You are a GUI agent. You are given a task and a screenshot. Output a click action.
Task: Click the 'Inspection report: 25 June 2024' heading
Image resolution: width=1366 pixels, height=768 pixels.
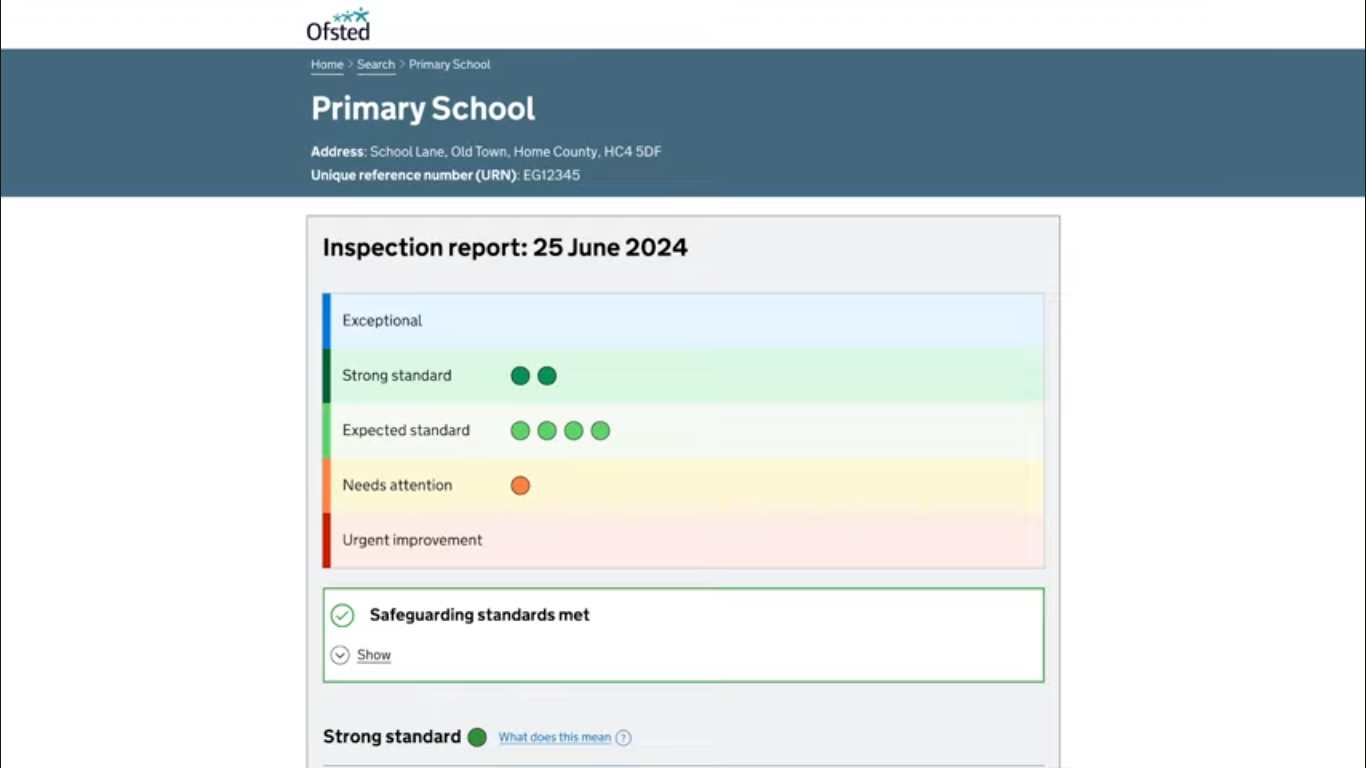[x=505, y=248]
